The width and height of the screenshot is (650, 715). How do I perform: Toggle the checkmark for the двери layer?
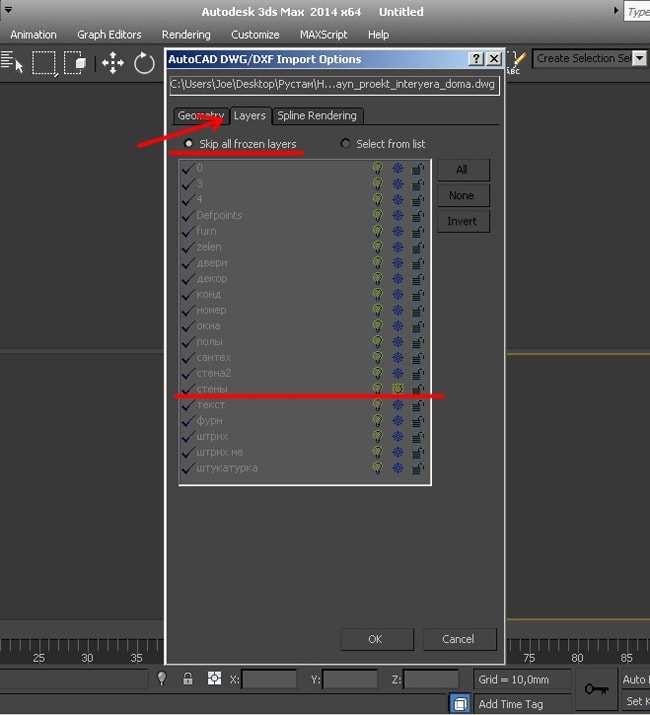(187, 263)
